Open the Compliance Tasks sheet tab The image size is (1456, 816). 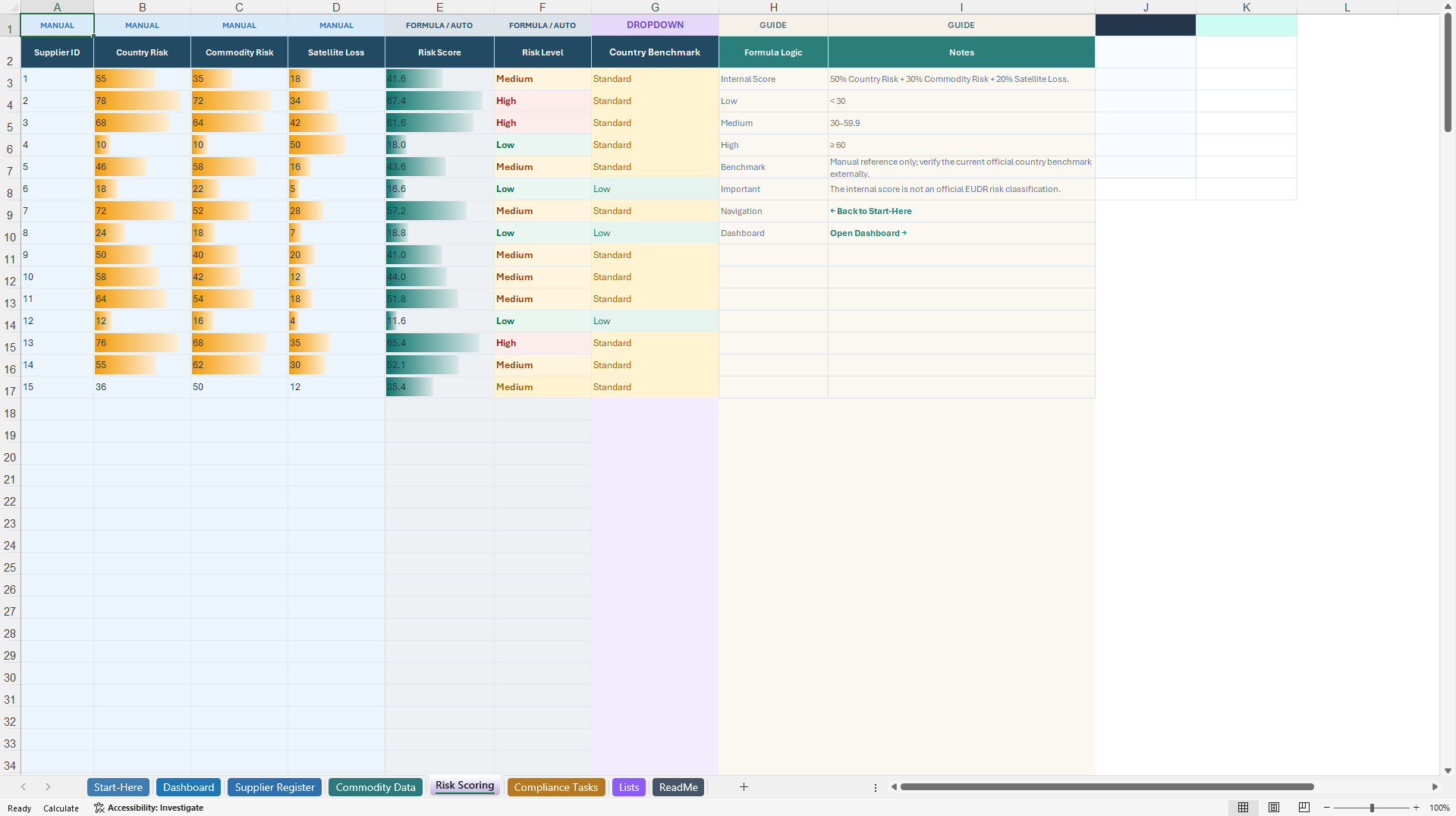[x=556, y=787]
